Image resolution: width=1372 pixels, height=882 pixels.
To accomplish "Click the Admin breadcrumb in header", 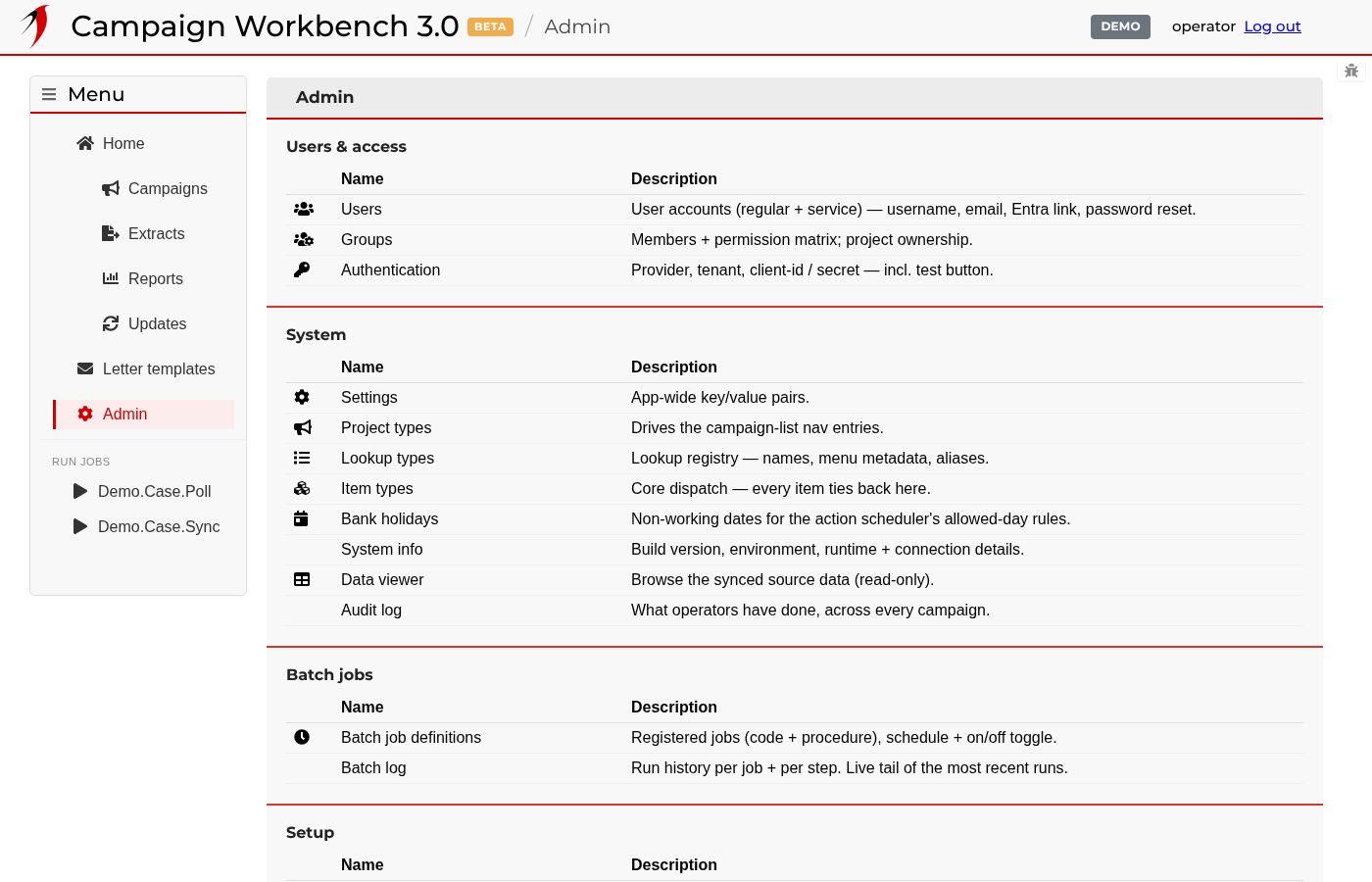I will coord(577,26).
